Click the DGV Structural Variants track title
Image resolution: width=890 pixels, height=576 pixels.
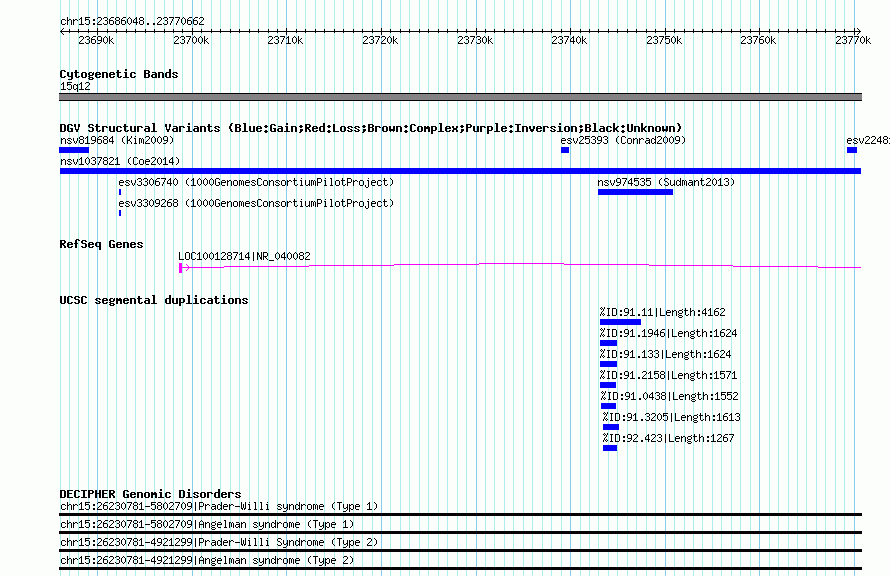371,128
